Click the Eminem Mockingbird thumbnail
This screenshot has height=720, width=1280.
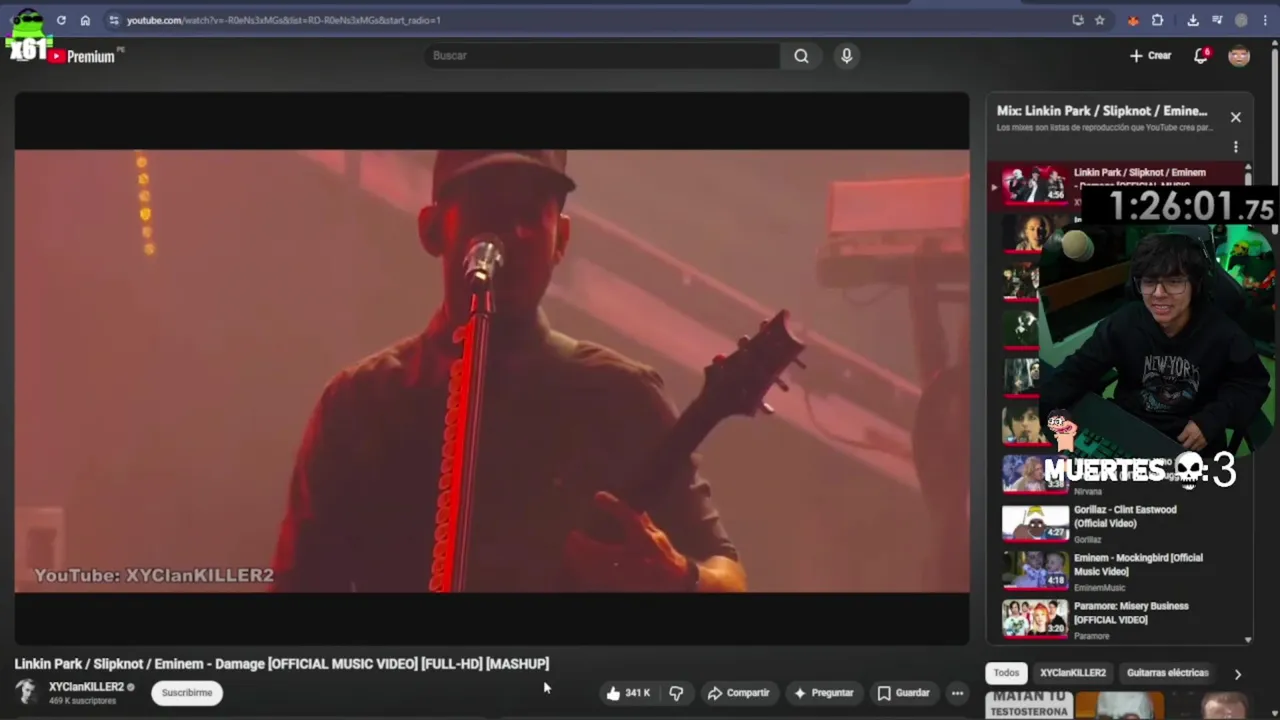[1035, 571]
